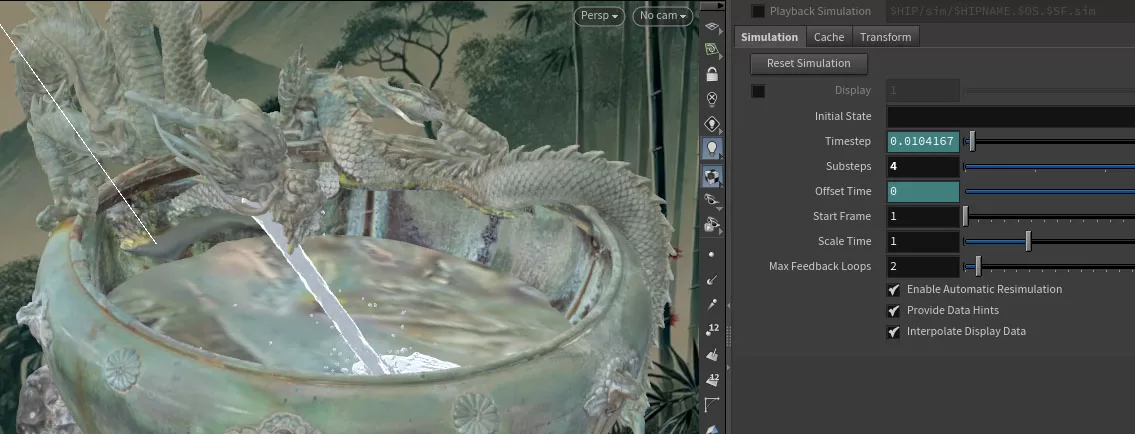1135x434 pixels.
Task: Click the corner-shaped hulls display icon
Action: (712, 405)
